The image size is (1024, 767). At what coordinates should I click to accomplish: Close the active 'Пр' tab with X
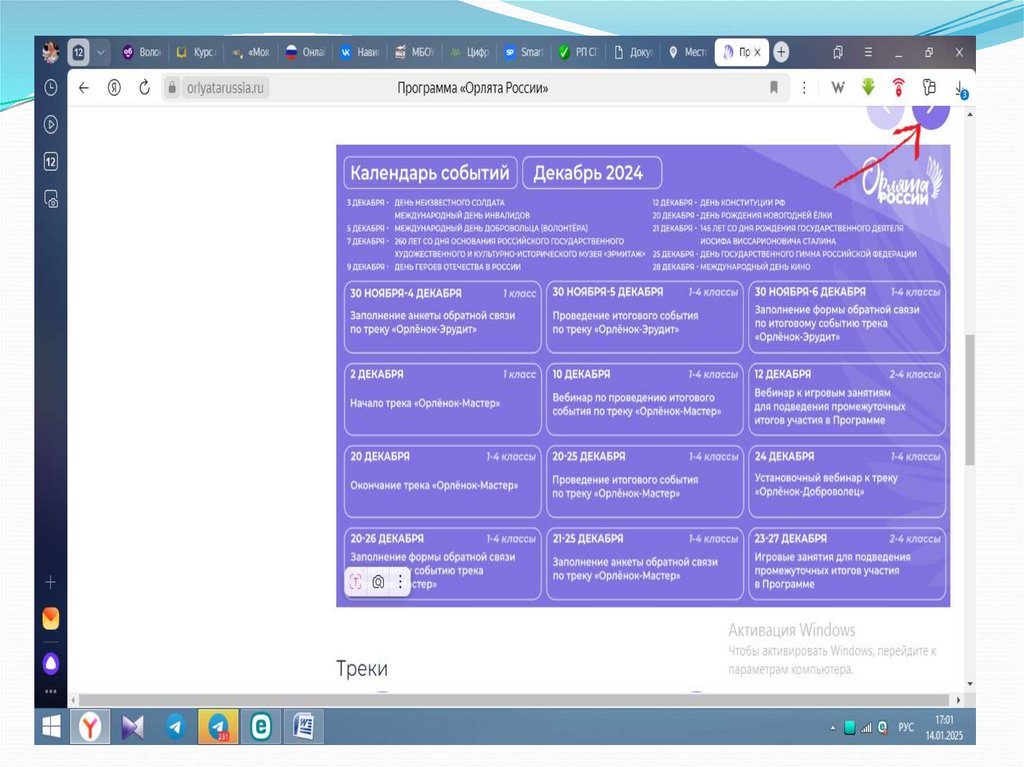pos(757,52)
